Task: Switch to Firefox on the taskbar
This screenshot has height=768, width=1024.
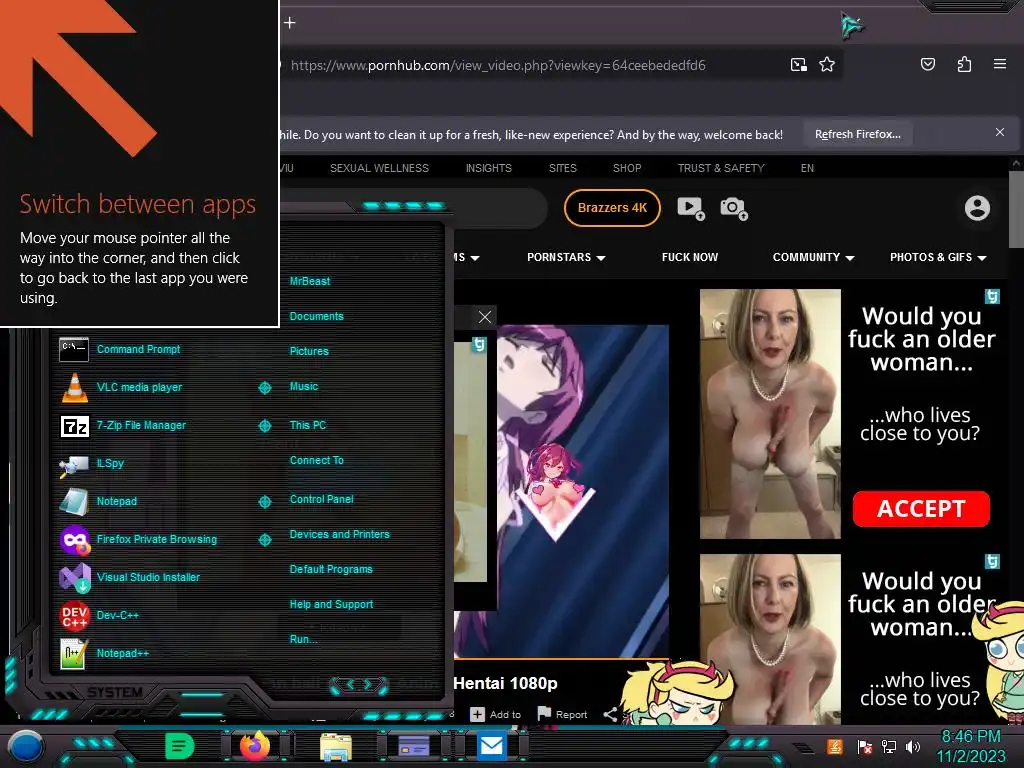Action: click(x=255, y=746)
